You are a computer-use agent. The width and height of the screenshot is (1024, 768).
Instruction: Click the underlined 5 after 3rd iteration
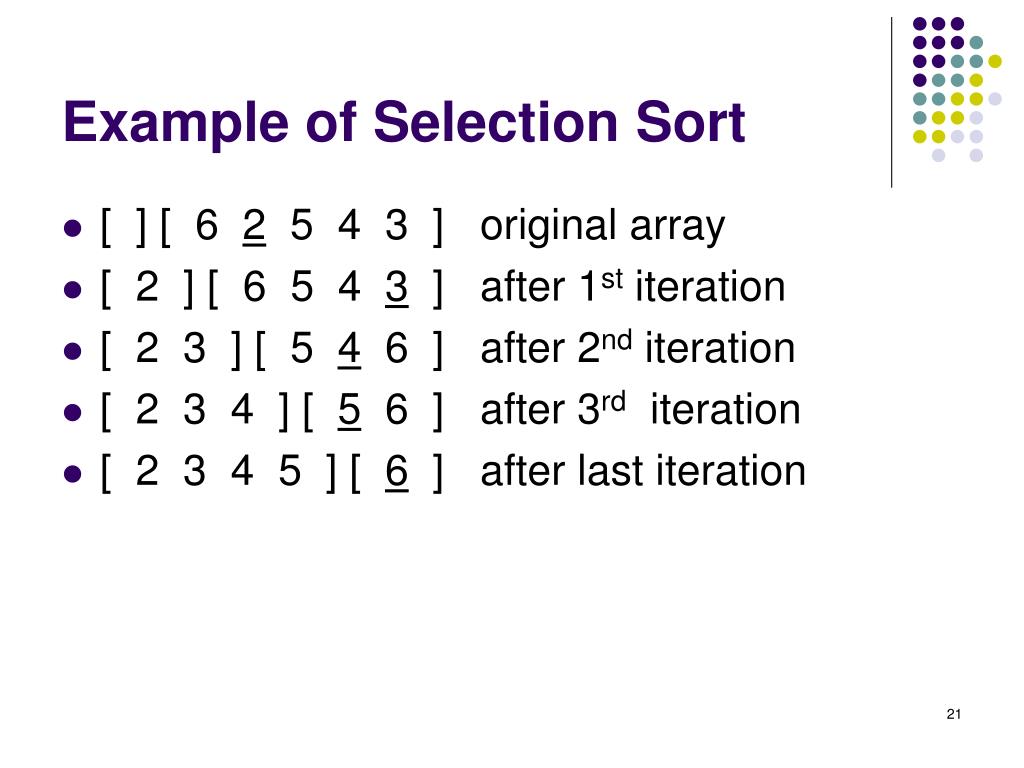point(349,411)
